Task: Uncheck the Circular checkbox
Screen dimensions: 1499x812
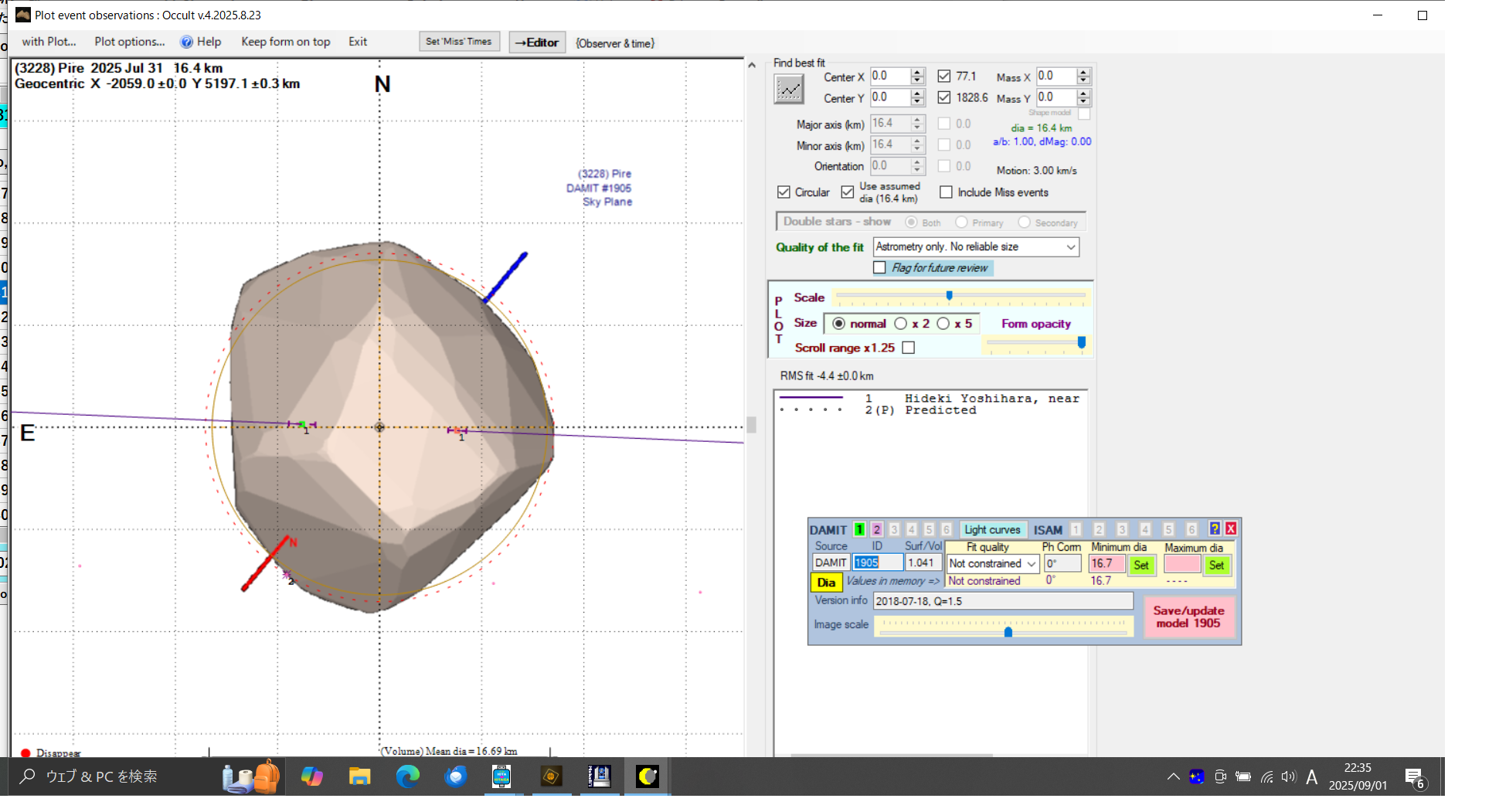Action: click(783, 192)
